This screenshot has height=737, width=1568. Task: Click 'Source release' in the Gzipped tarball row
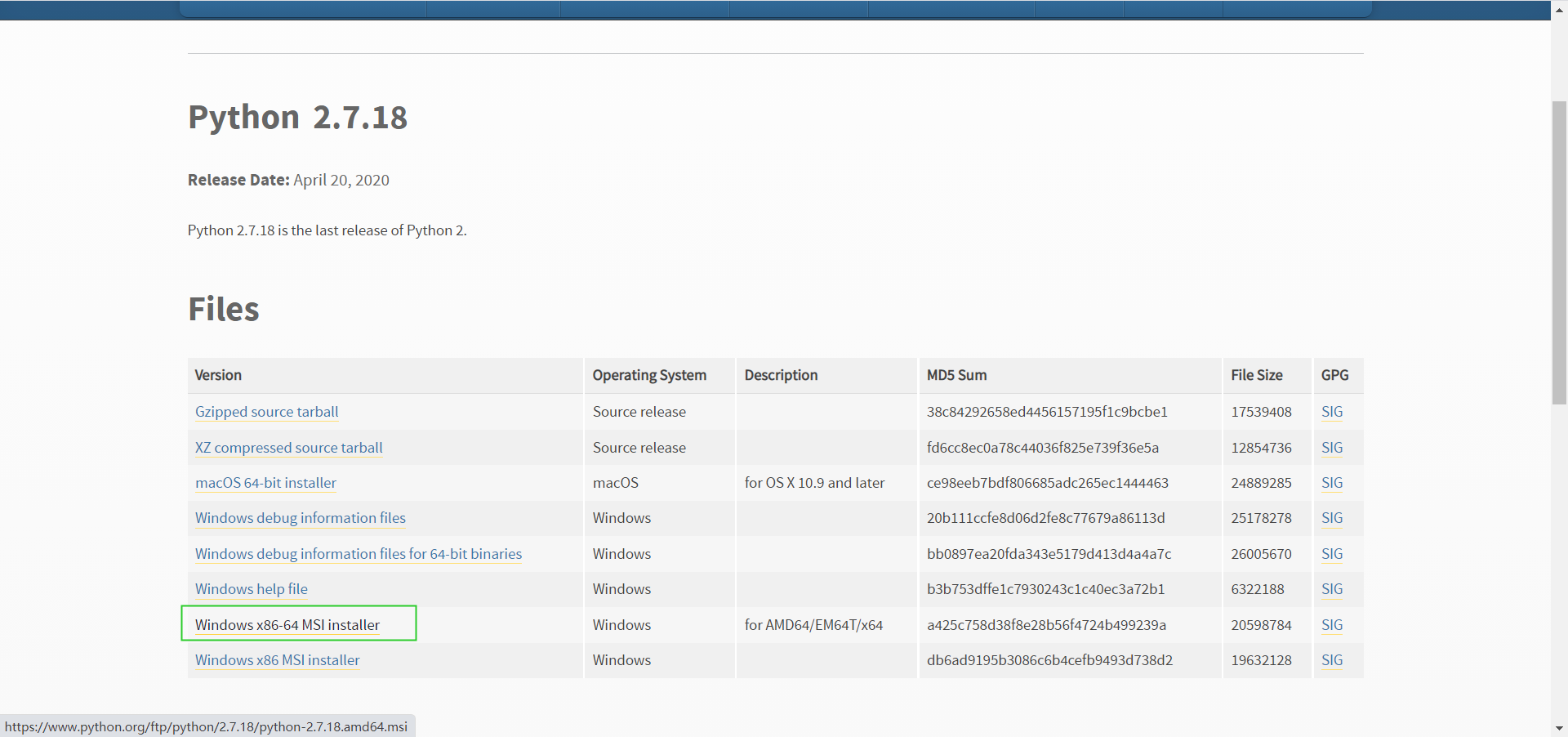click(x=639, y=412)
